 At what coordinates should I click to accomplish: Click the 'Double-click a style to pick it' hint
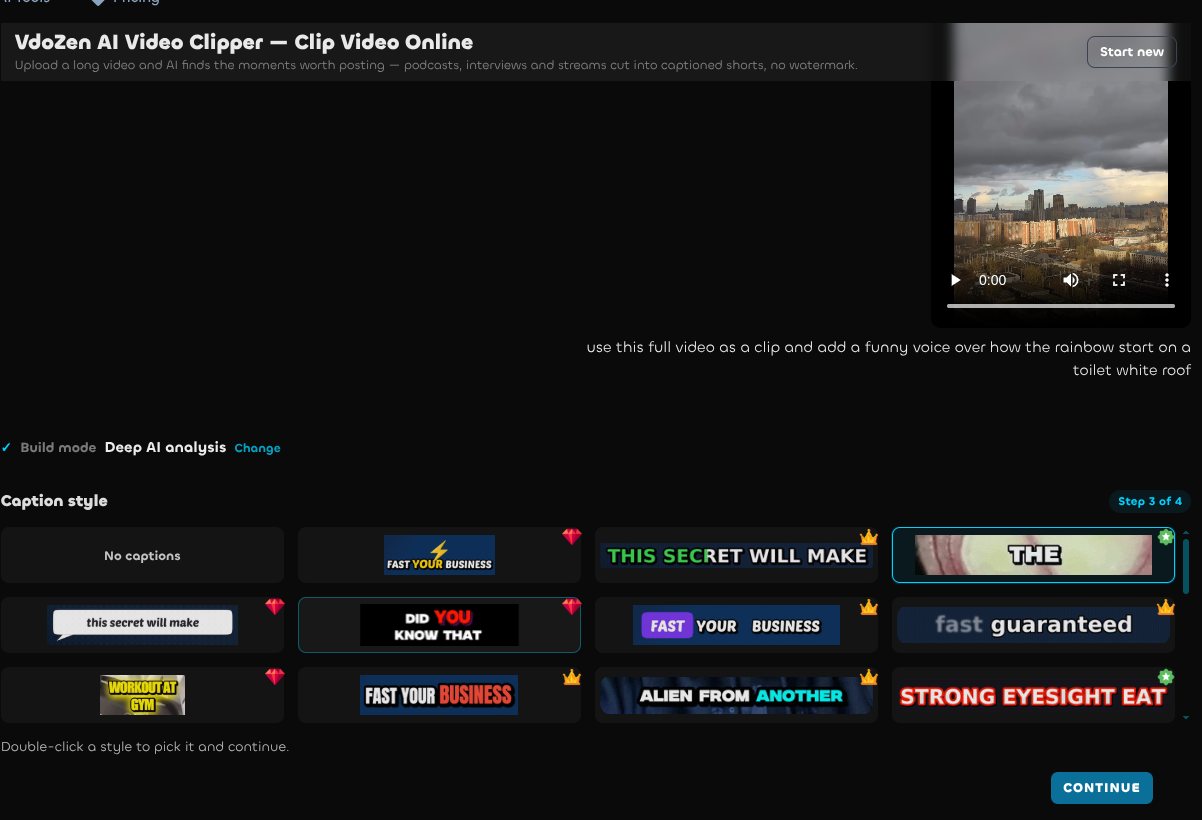(145, 746)
